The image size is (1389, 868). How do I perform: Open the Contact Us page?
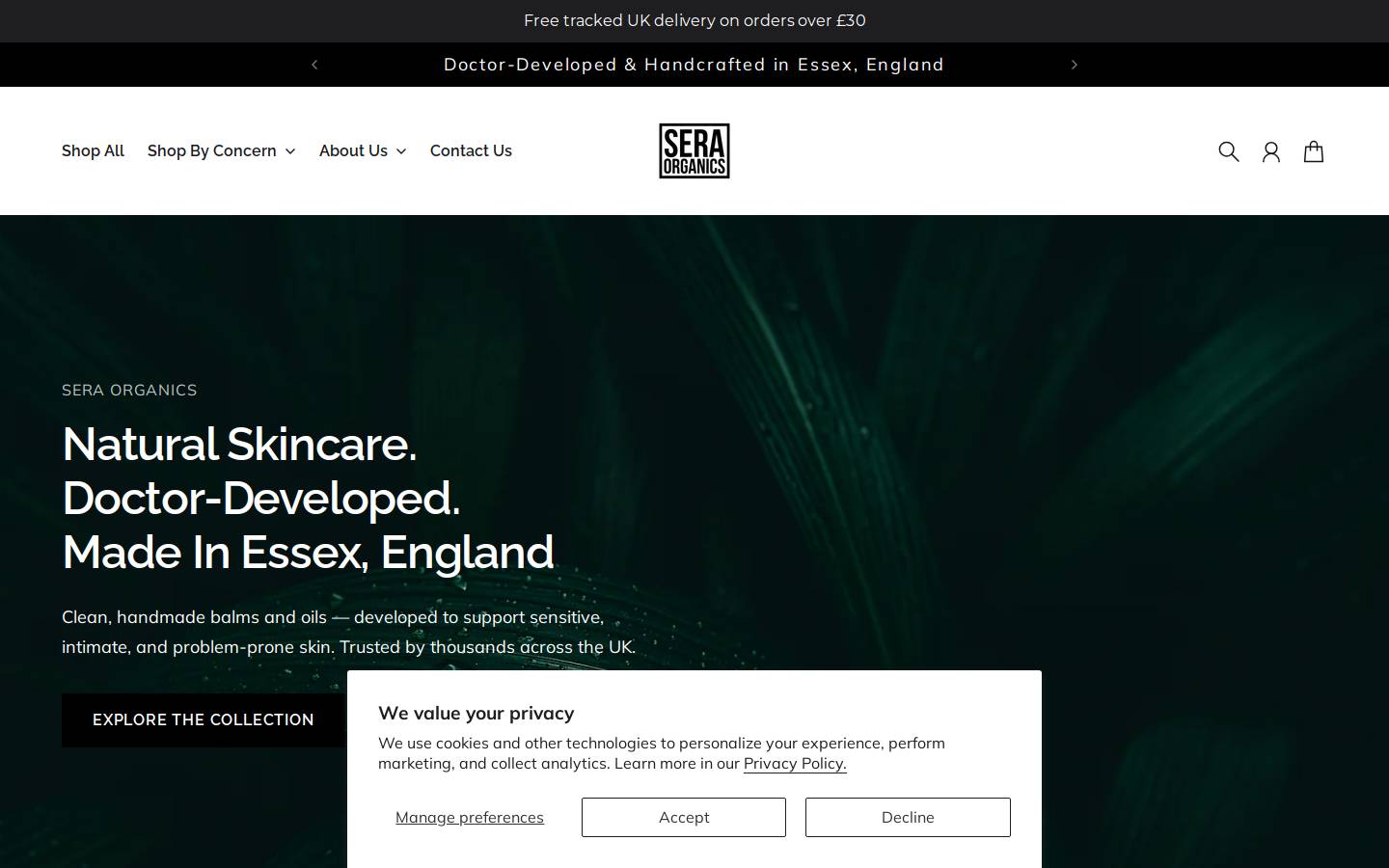471,150
